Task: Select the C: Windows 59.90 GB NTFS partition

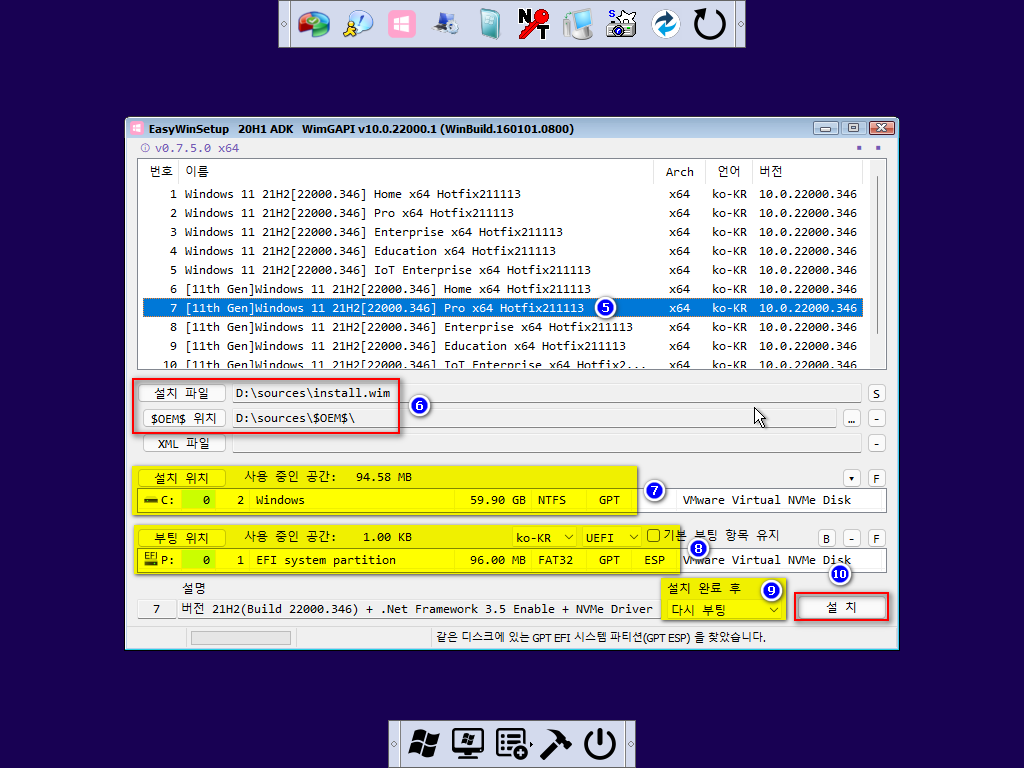Action: 511,500
